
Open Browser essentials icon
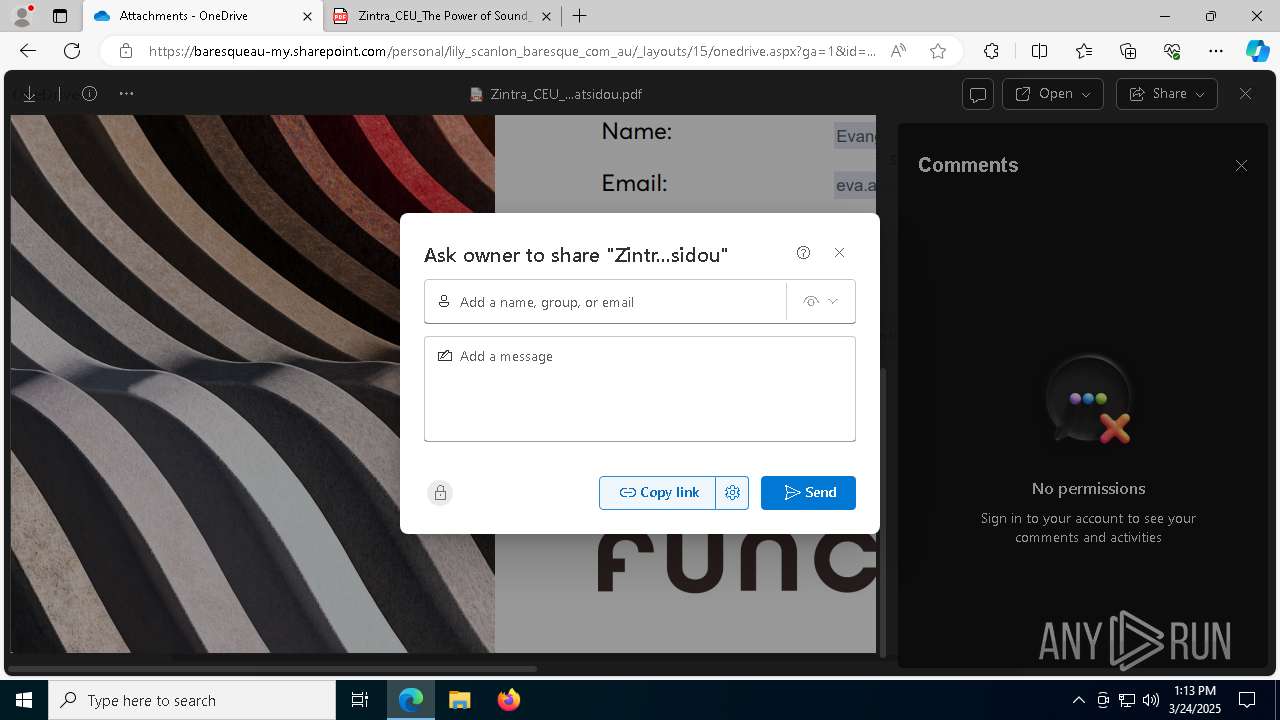pos(1172,51)
